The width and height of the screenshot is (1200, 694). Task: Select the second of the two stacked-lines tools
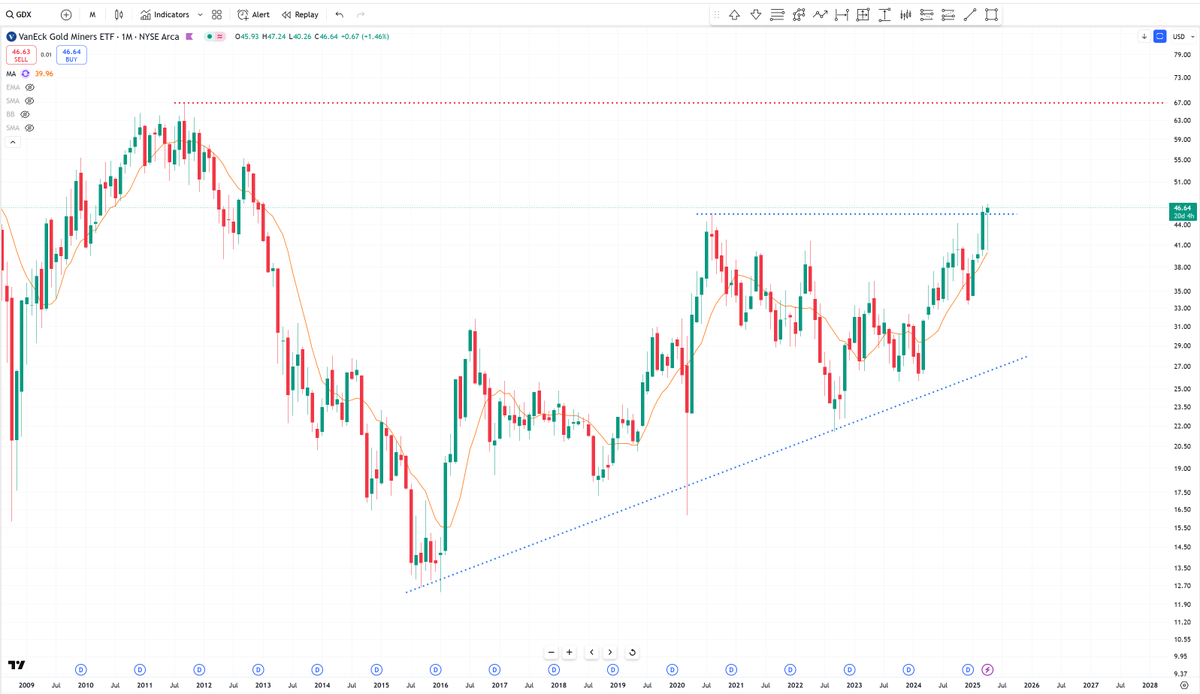(x=949, y=15)
